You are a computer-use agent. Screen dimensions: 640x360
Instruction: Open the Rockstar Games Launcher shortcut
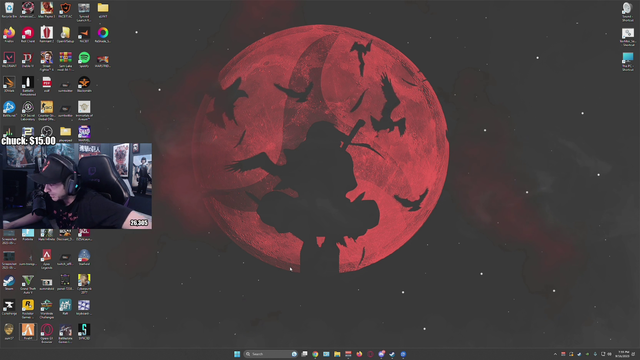click(x=28, y=309)
